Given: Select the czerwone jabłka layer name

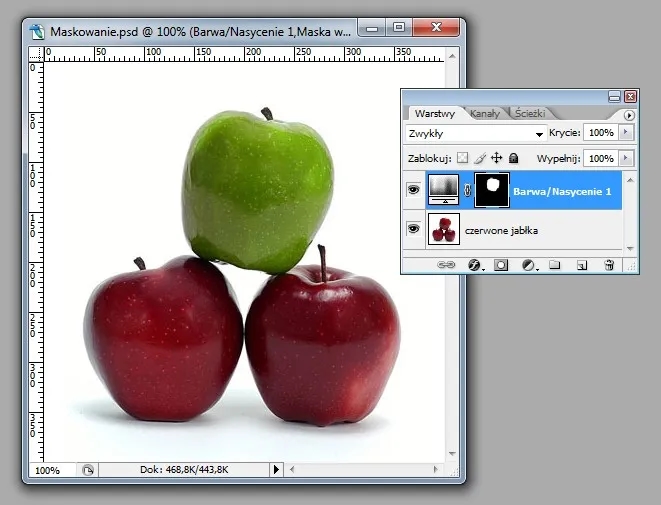Looking at the screenshot, I should [x=501, y=231].
